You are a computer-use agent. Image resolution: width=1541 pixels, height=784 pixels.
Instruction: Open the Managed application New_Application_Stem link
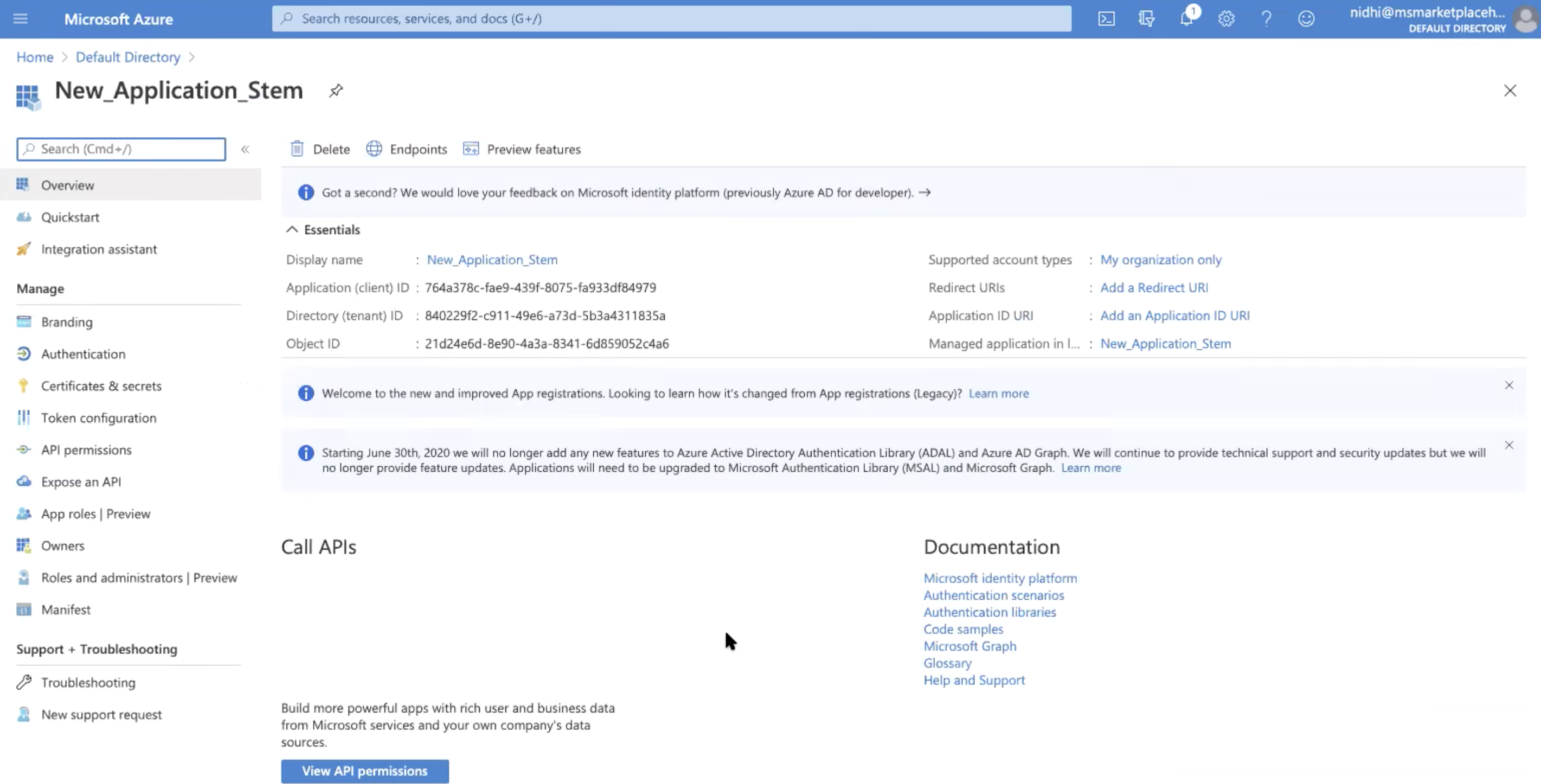coord(1165,344)
